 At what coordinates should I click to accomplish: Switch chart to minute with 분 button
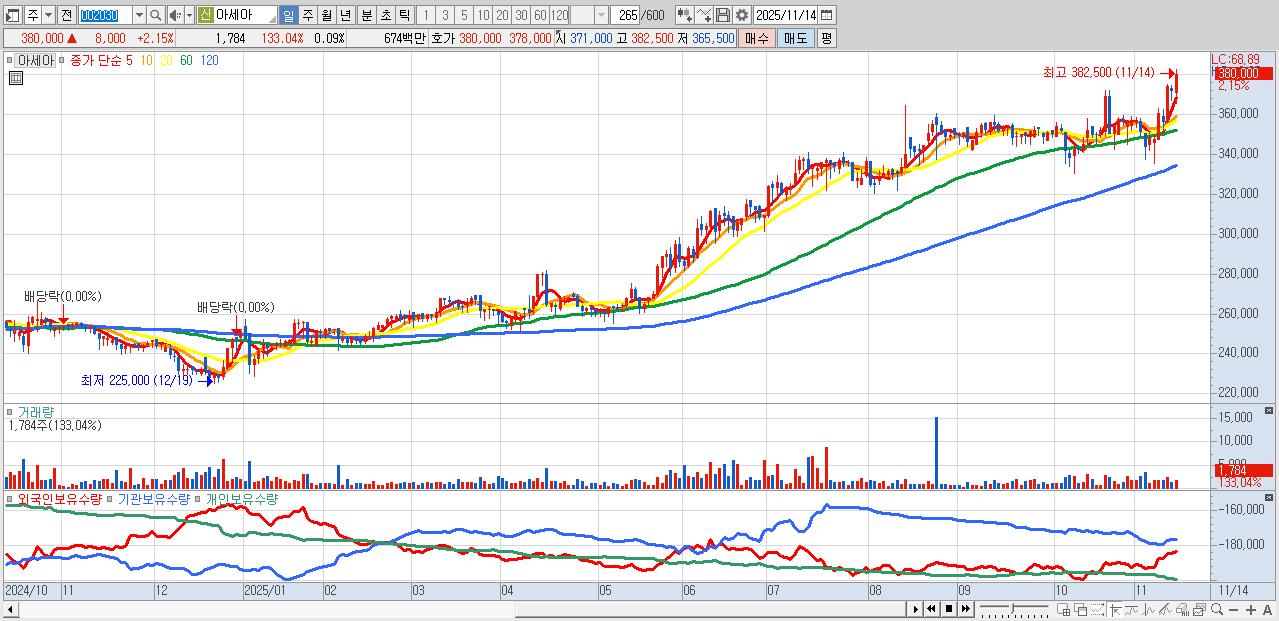pyautogui.click(x=366, y=15)
